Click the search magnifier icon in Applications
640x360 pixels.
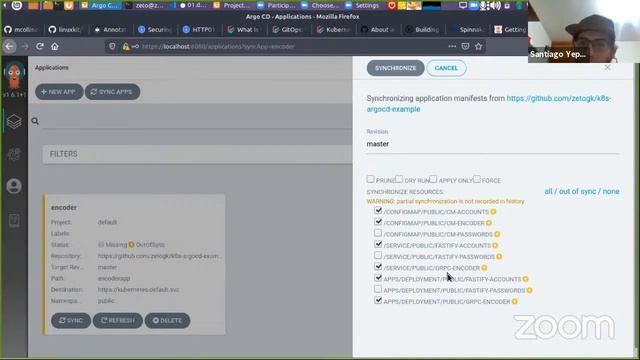pyautogui.click(x=35, y=121)
